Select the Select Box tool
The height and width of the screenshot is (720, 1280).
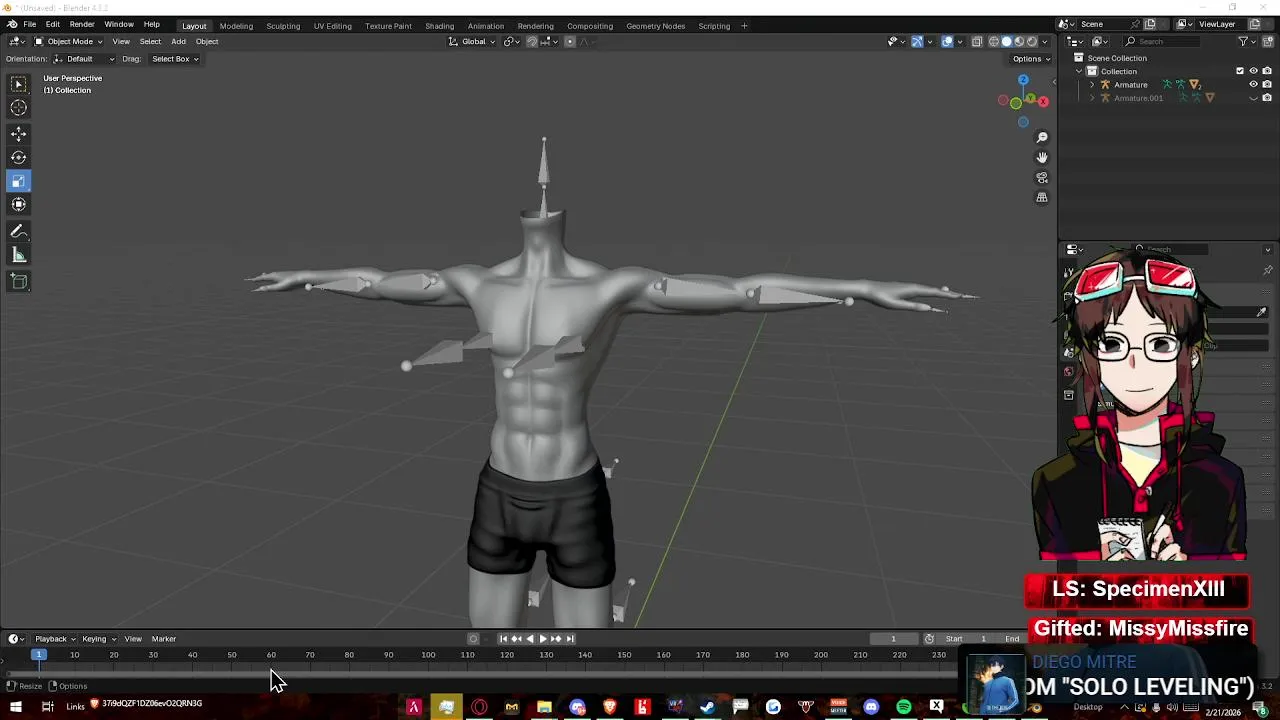[x=19, y=84]
